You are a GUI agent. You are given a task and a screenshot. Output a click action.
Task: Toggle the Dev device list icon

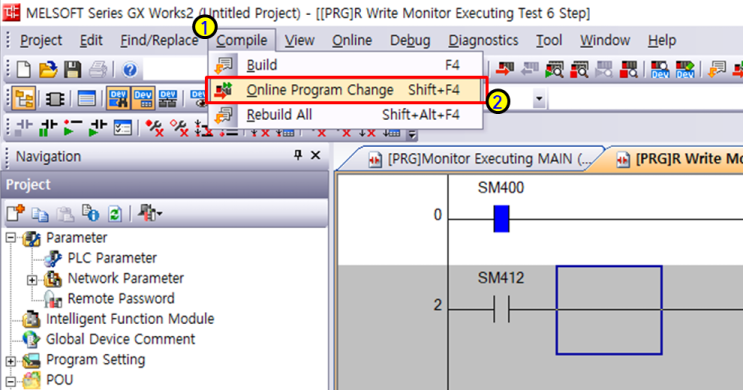(143, 99)
